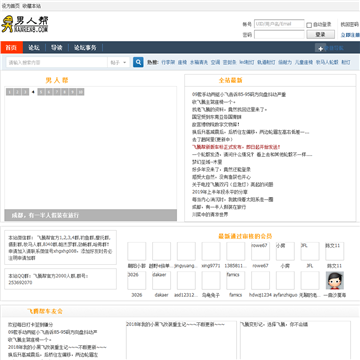Open member dakaer's avatar thumbnail
The height and width of the screenshot is (360, 360).
tap(161, 280)
